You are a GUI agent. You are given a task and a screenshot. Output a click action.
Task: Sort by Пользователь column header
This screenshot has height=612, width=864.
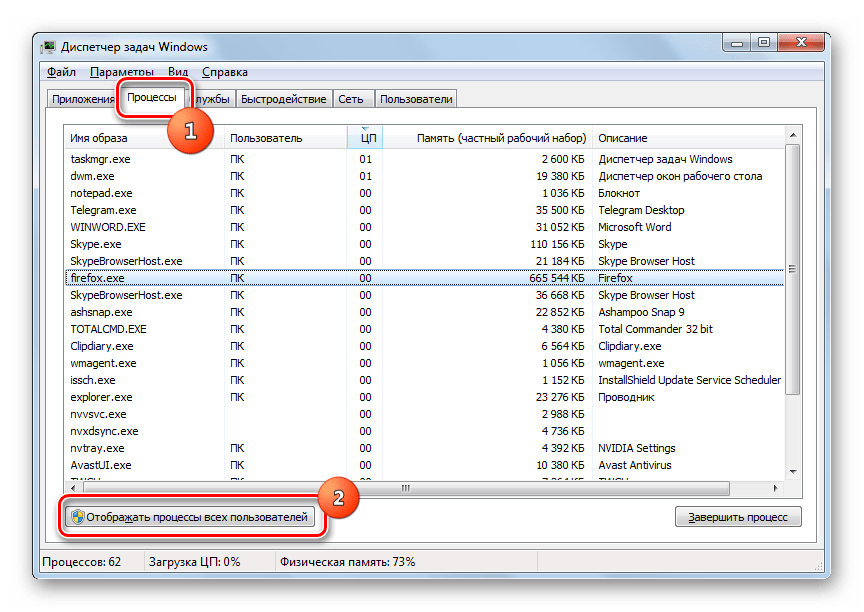pyautogui.click(x=285, y=138)
